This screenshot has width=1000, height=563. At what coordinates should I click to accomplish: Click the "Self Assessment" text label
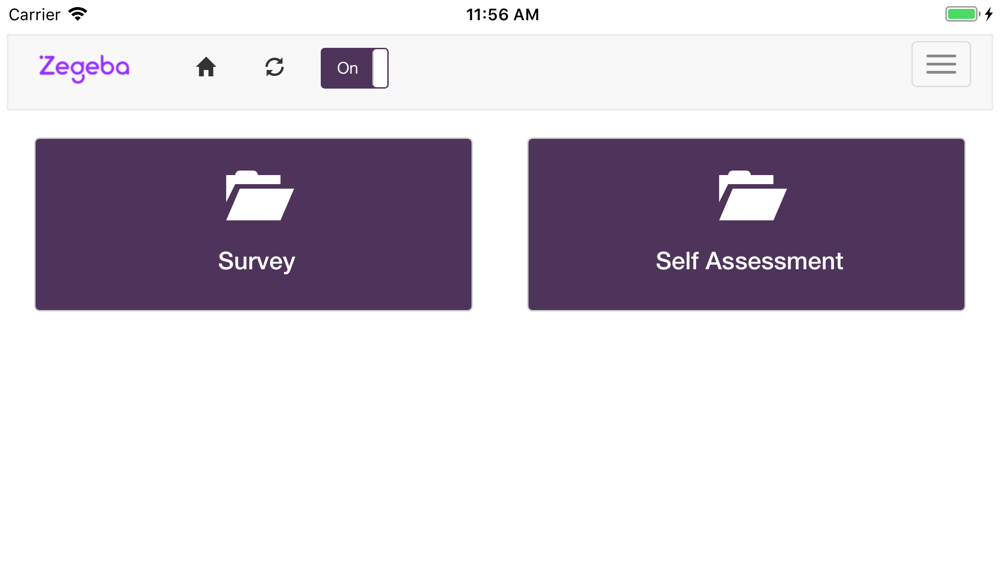tap(749, 261)
